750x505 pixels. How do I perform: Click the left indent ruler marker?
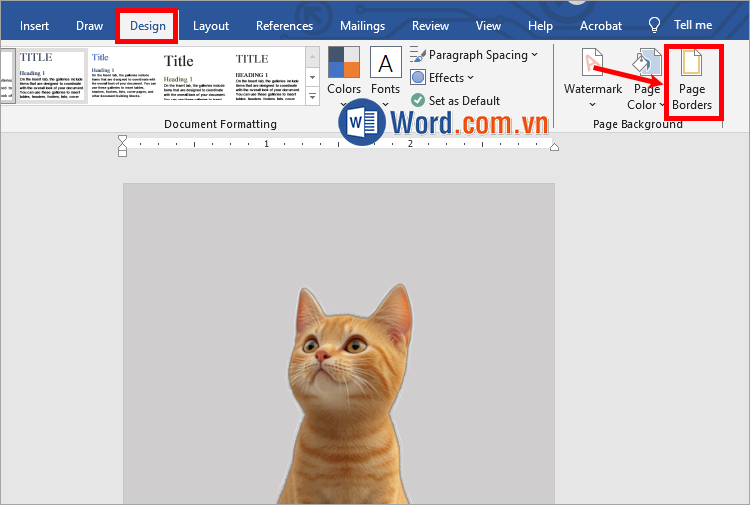(122, 153)
